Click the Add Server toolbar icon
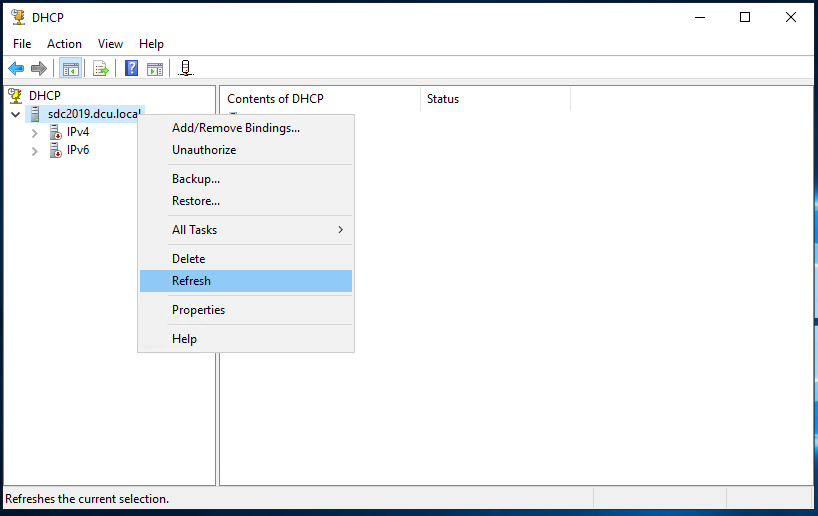 click(x=186, y=68)
